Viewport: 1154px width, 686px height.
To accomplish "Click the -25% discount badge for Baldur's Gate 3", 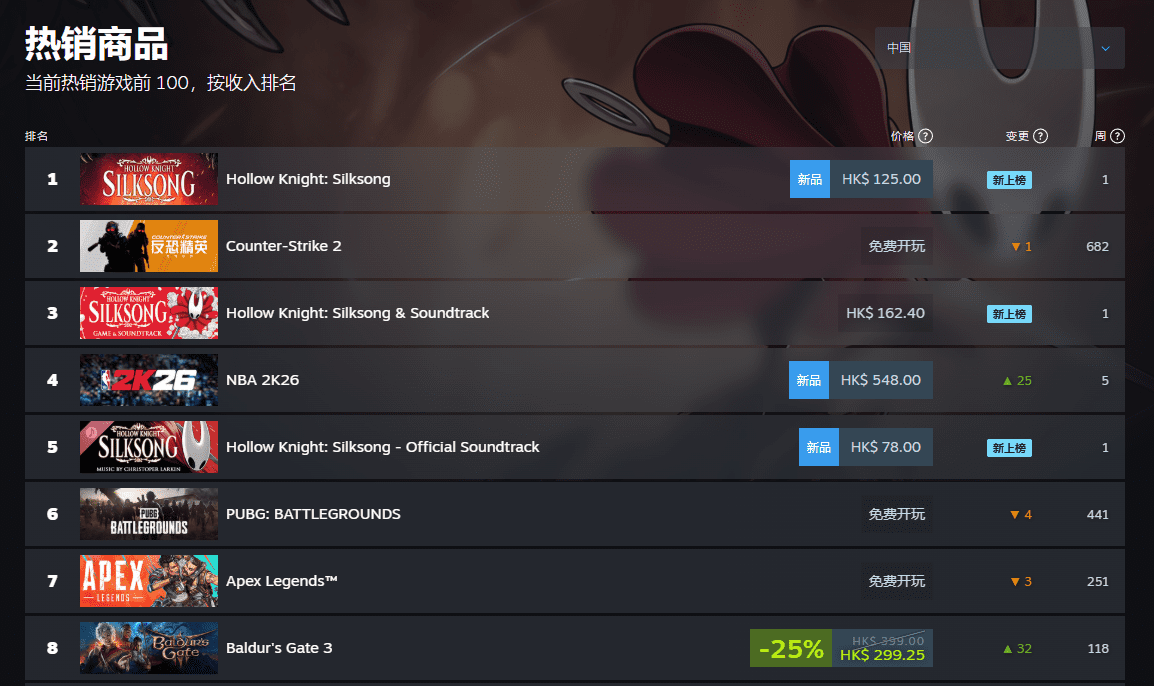I will point(791,648).
